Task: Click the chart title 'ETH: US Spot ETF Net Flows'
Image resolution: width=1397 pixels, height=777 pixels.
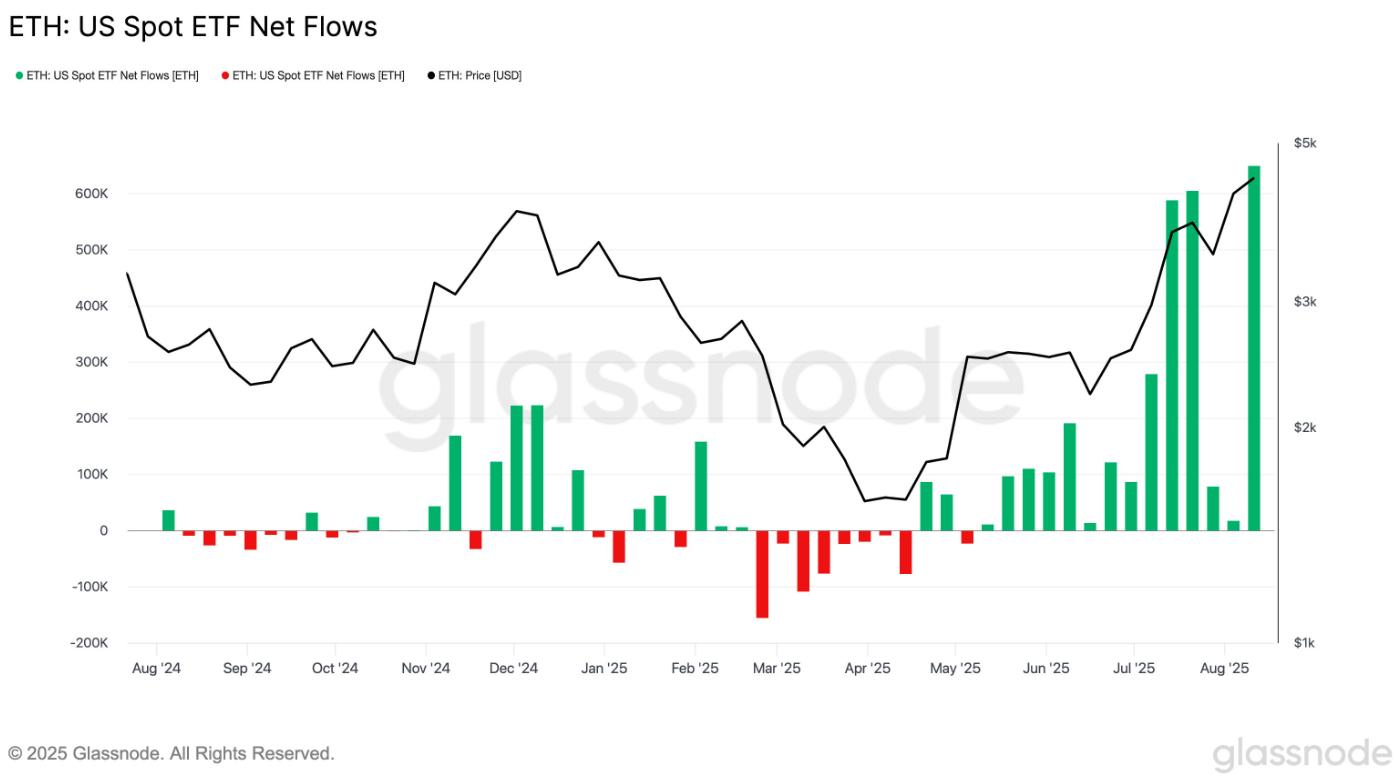Action: coord(193,27)
